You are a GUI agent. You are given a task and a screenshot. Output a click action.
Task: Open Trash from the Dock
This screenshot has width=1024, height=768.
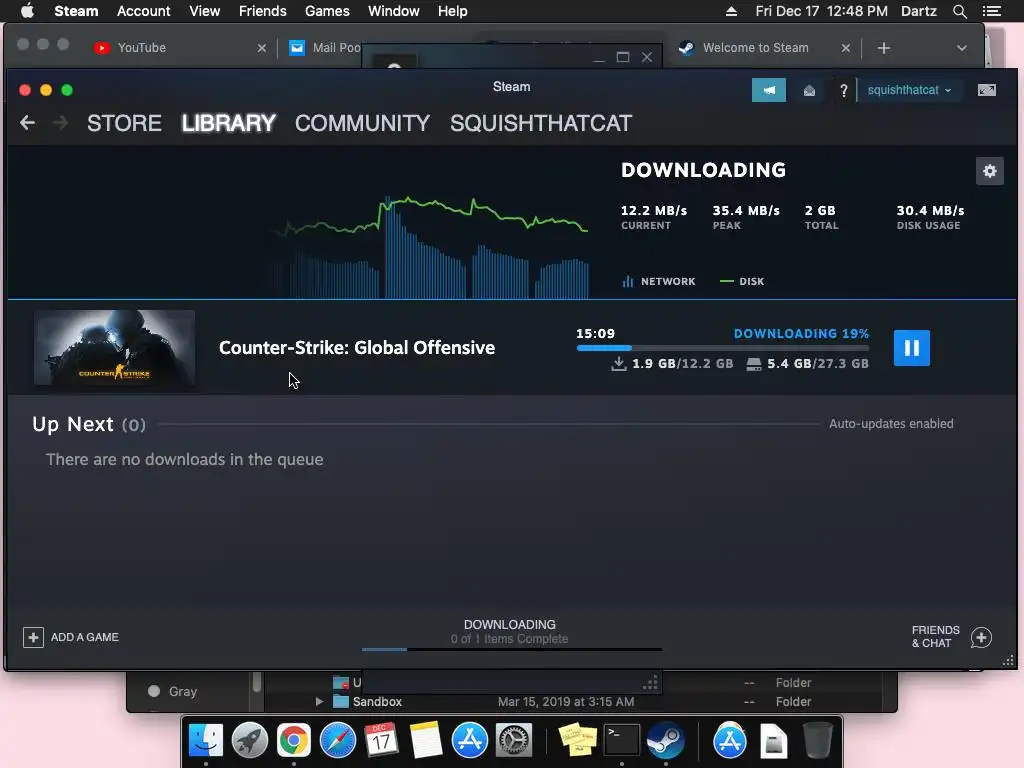tap(817, 741)
